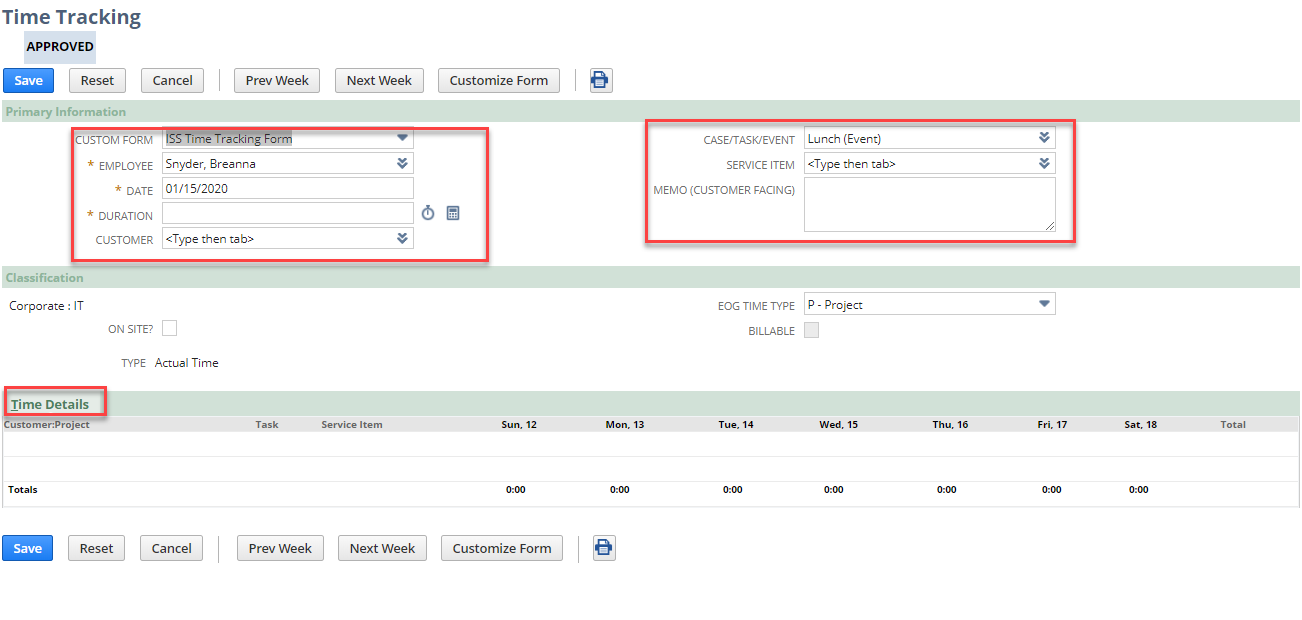Expand the Service Item dropdown arrows
This screenshot has width=1302, height=620.
click(x=1044, y=163)
